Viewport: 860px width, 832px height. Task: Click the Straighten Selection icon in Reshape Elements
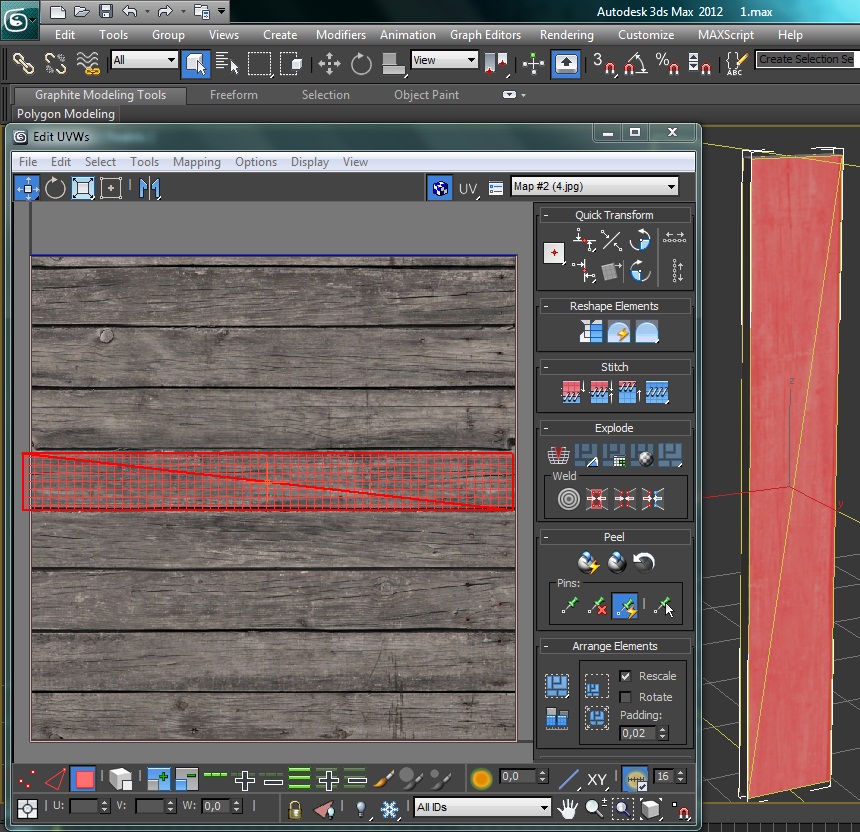[591, 333]
